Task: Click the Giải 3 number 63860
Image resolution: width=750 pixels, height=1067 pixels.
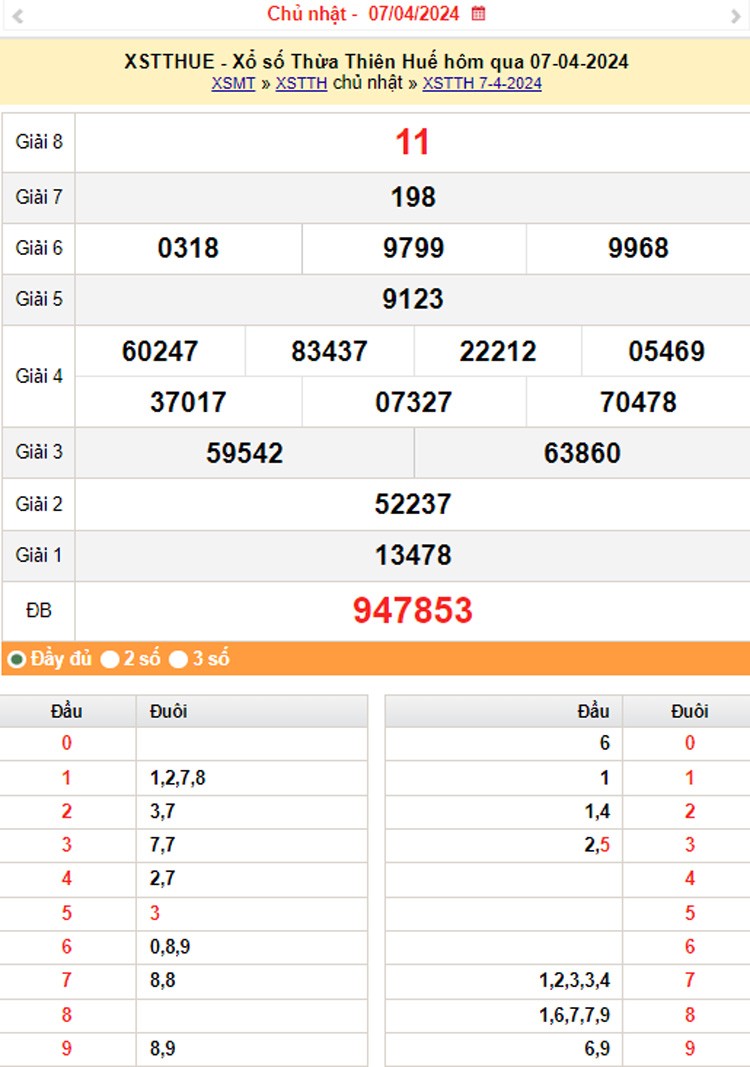Action: [582, 453]
